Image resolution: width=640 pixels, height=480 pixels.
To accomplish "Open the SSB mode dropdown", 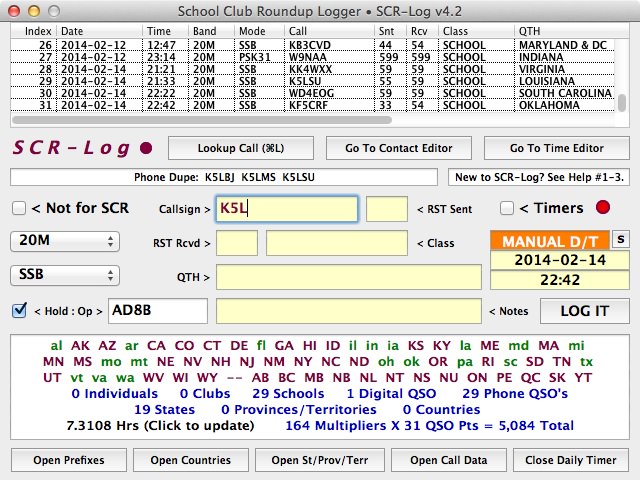I will tap(64, 275).
